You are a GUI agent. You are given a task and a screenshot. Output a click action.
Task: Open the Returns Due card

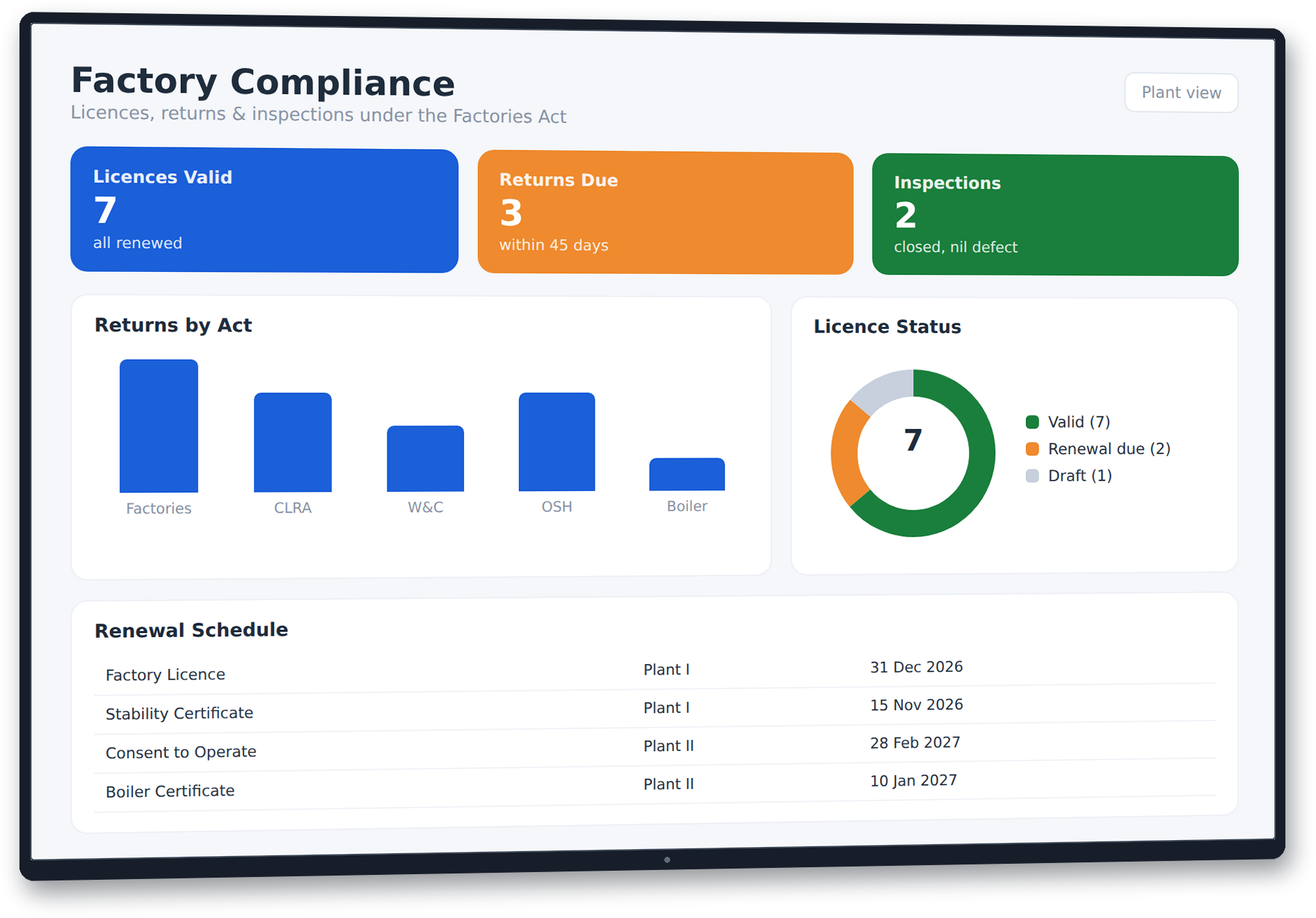coord(665,213)
